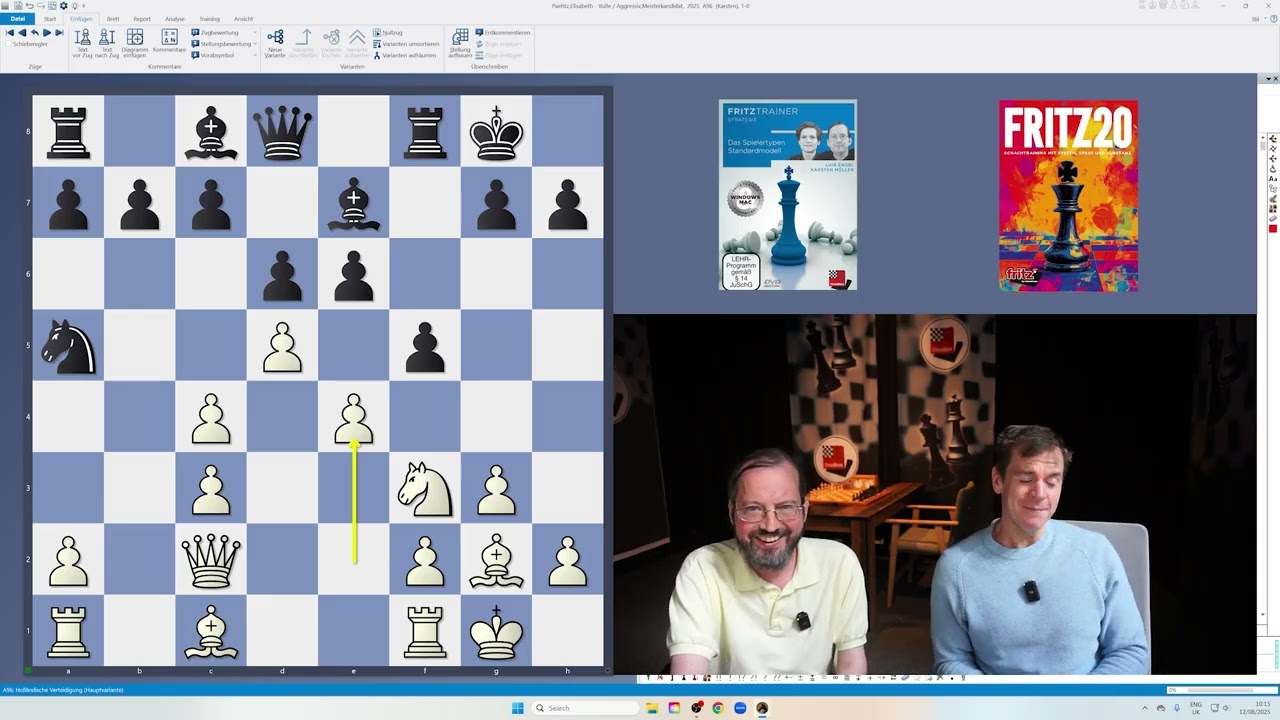Open the Kommentare tool

coord(170,41)
